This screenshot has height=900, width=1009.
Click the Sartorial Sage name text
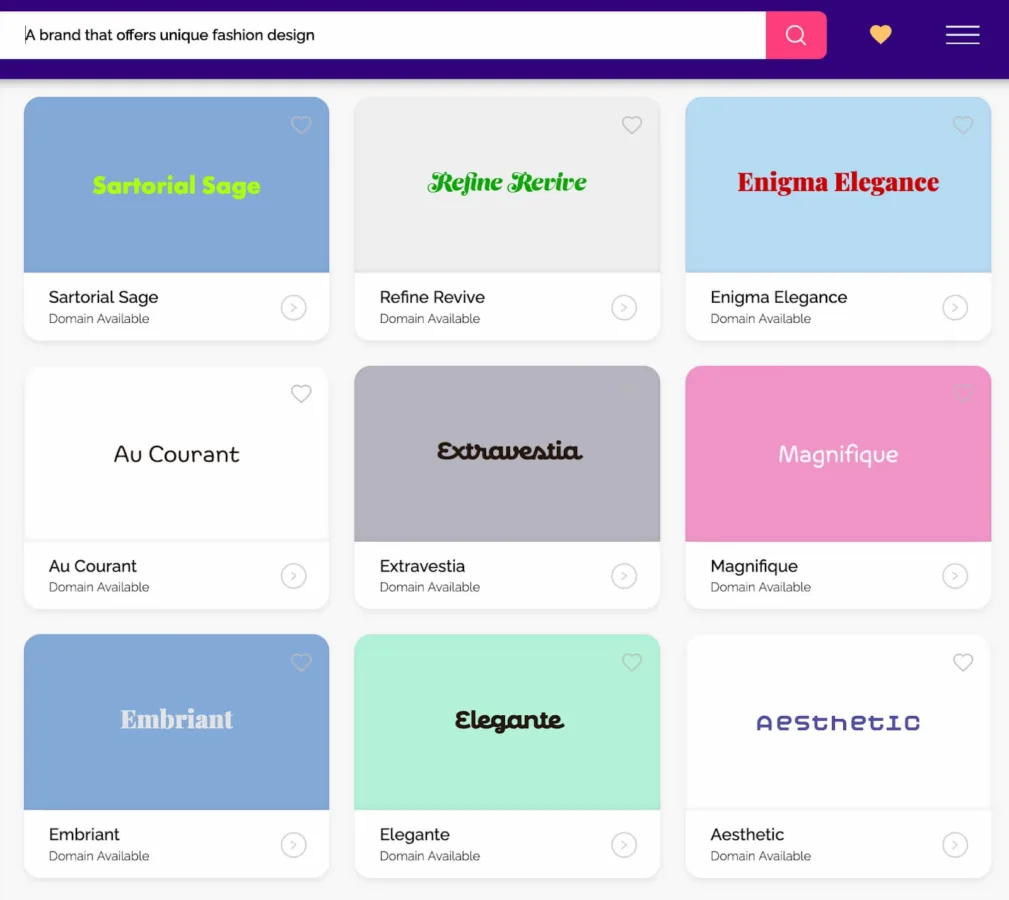(x=104, y=297)
